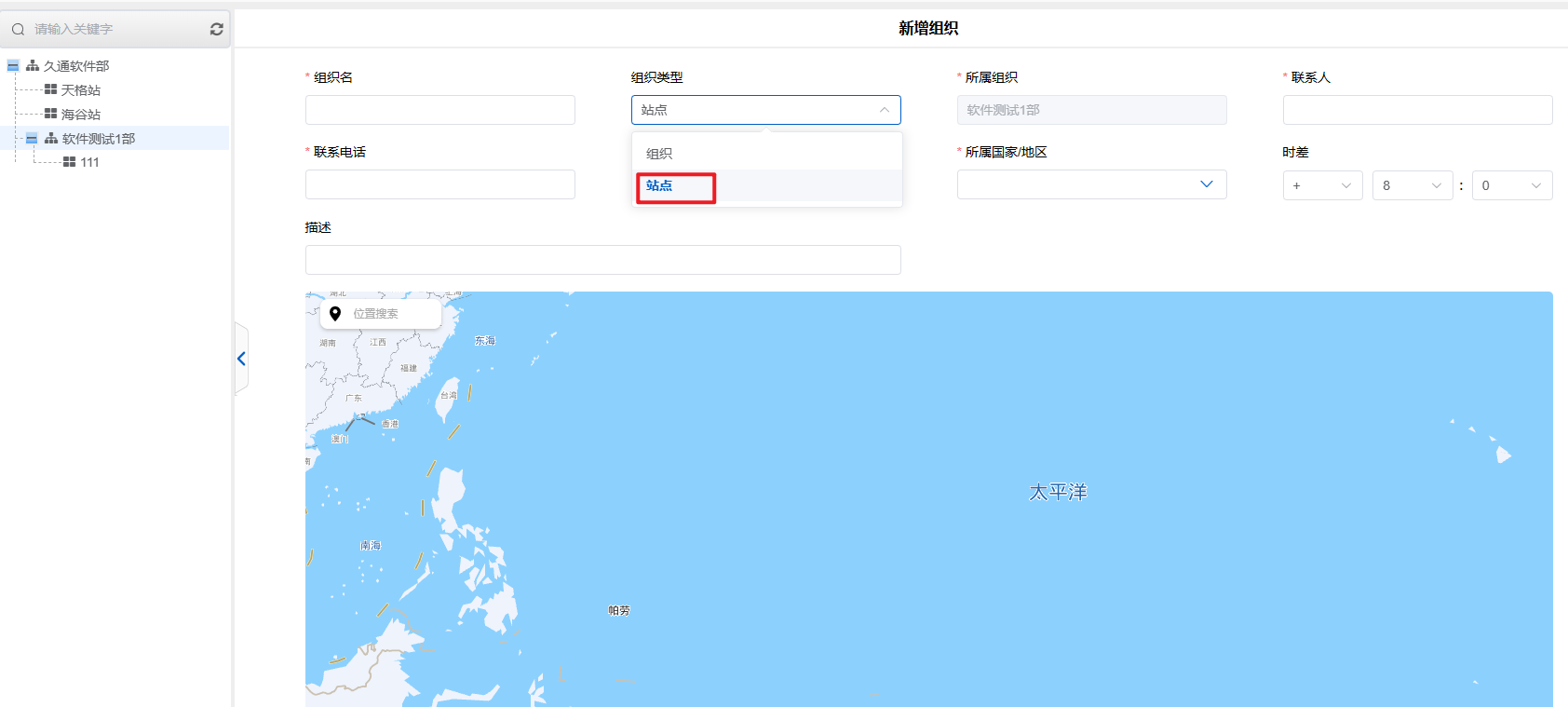
Task: Click 福建 label on the map
Action: [409, 368]
